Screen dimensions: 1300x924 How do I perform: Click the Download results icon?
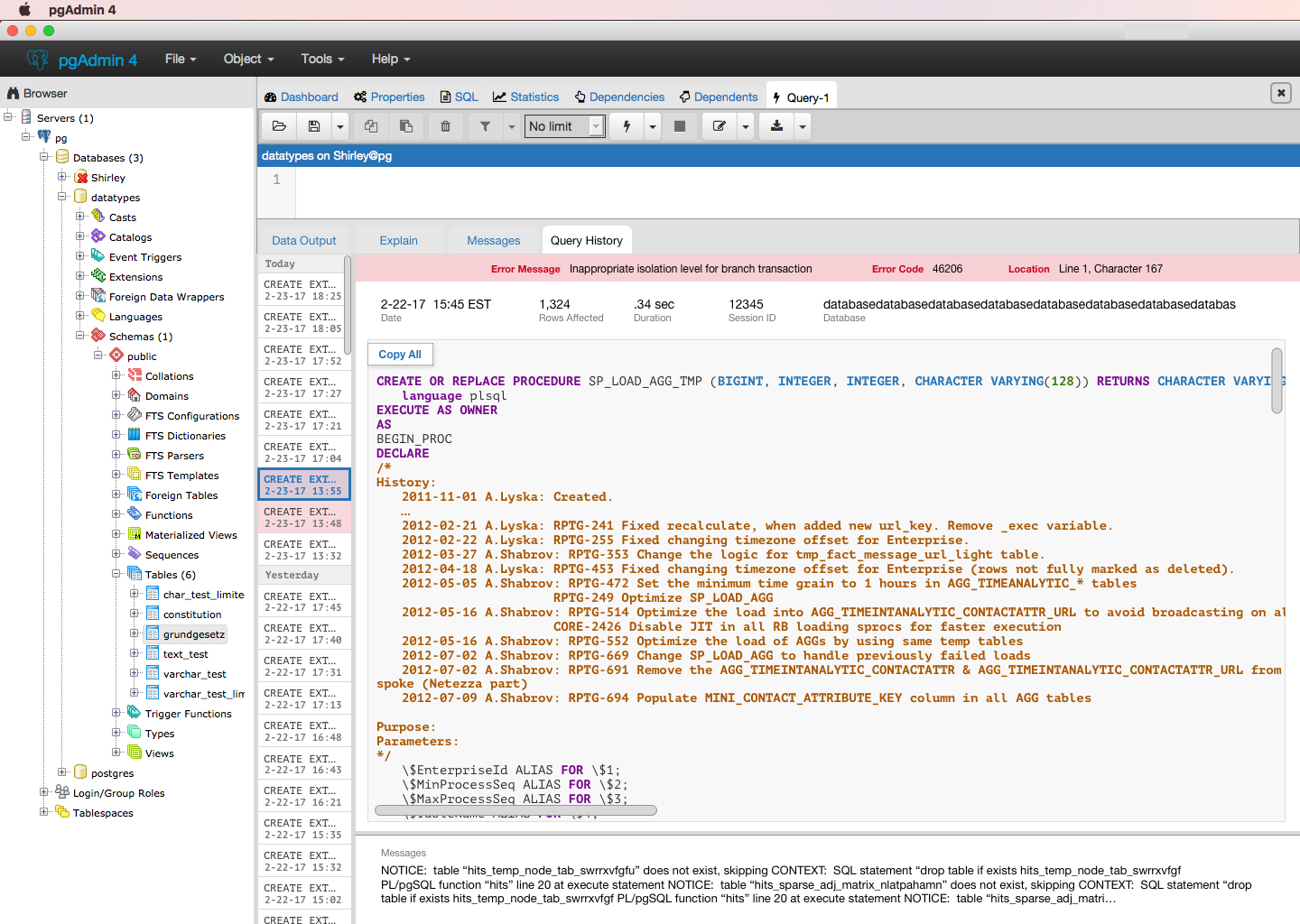(776, 126)
